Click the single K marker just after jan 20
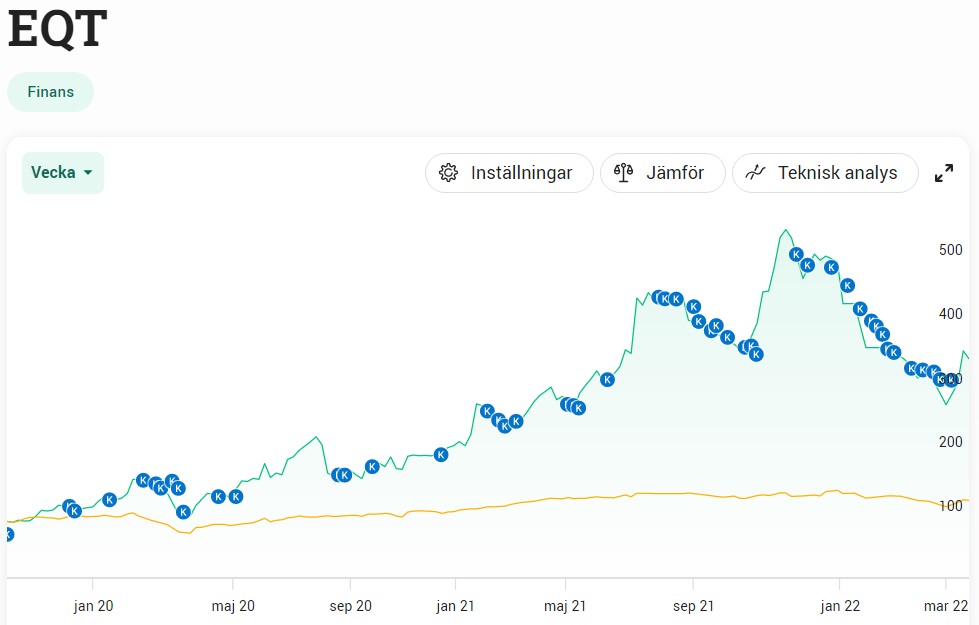Screen dimensions: 979x625 (110, 500)
